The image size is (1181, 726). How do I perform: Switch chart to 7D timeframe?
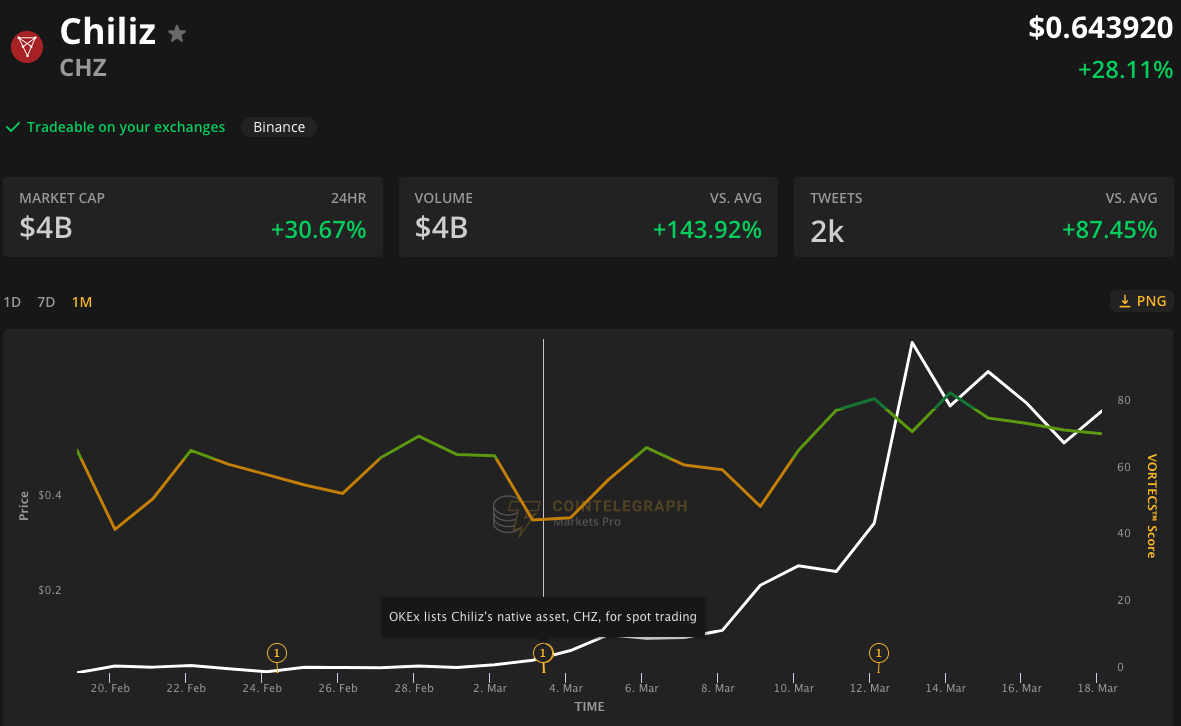46,302
